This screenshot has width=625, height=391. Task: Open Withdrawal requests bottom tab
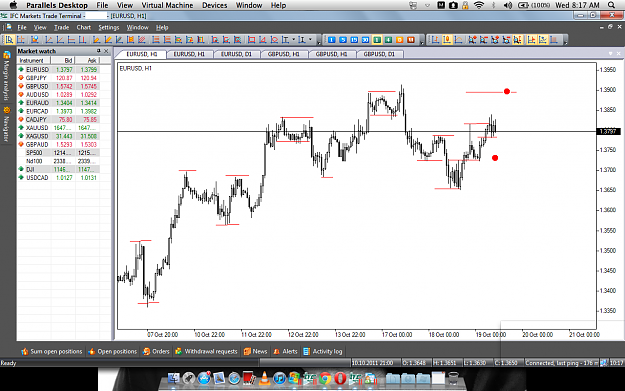click(x=206, y=352)
